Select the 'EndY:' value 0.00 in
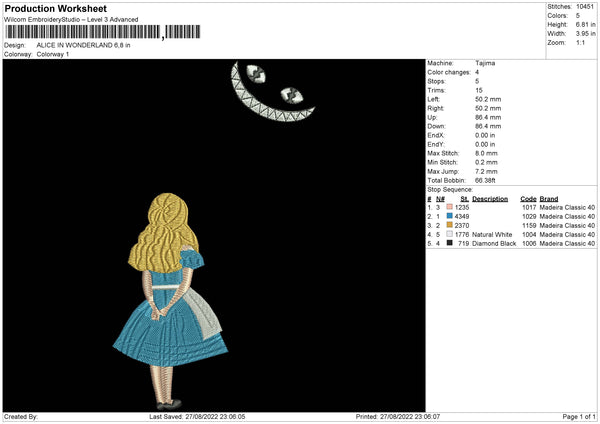The width and height of the screenshot is (600, 424). click(x=485, y=144)
